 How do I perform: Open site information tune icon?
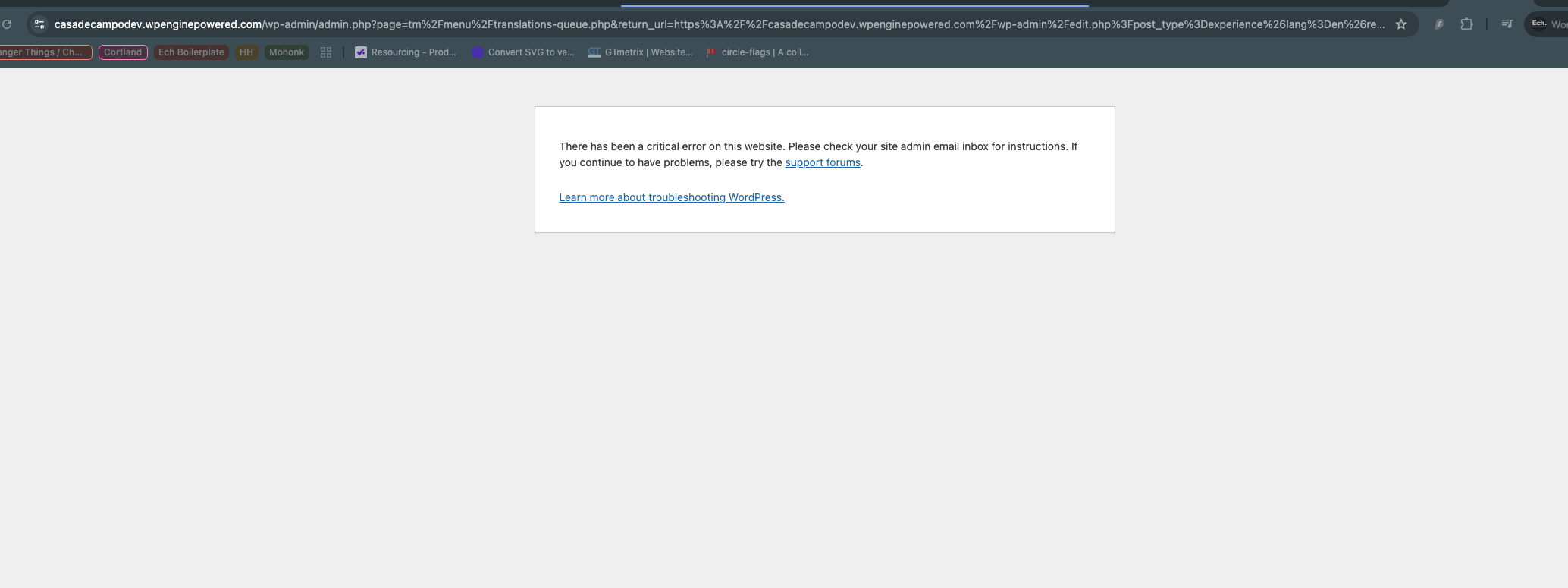click(39, 24)
